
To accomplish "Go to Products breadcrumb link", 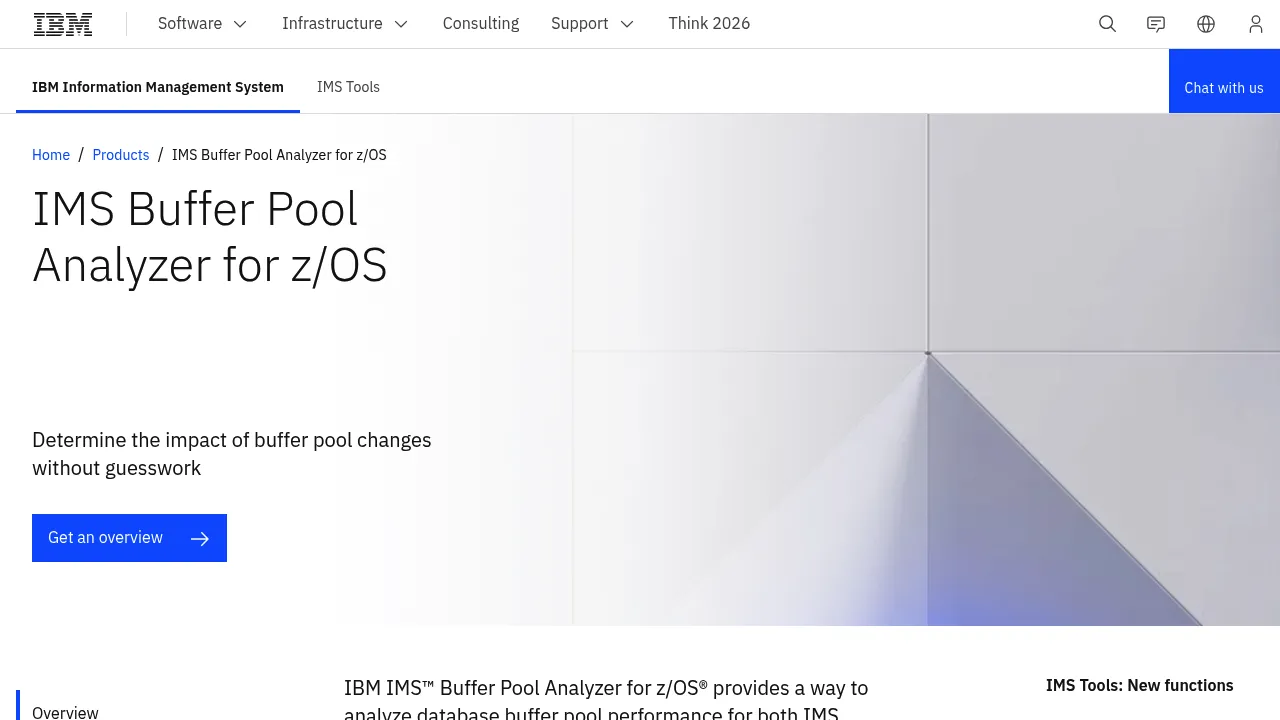I will point(121,155).
